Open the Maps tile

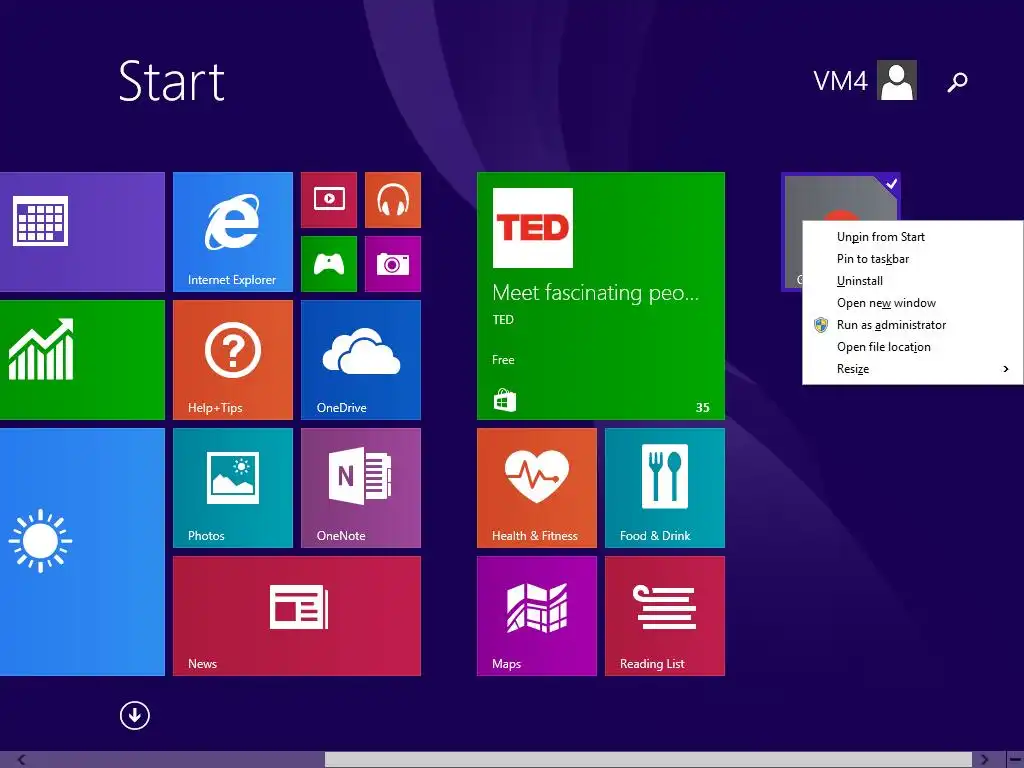point(537,616)
